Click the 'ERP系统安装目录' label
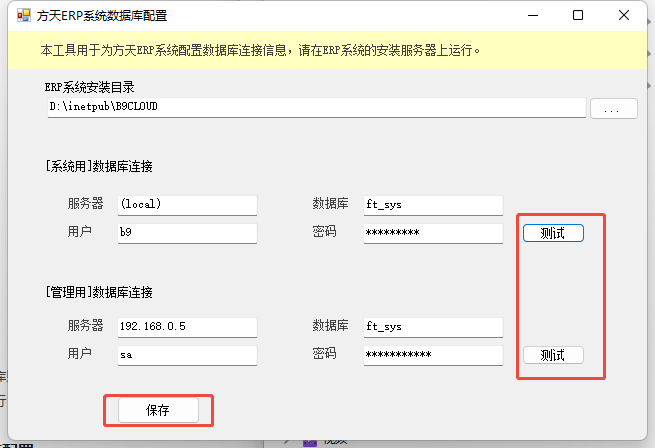 coord(89,87)
